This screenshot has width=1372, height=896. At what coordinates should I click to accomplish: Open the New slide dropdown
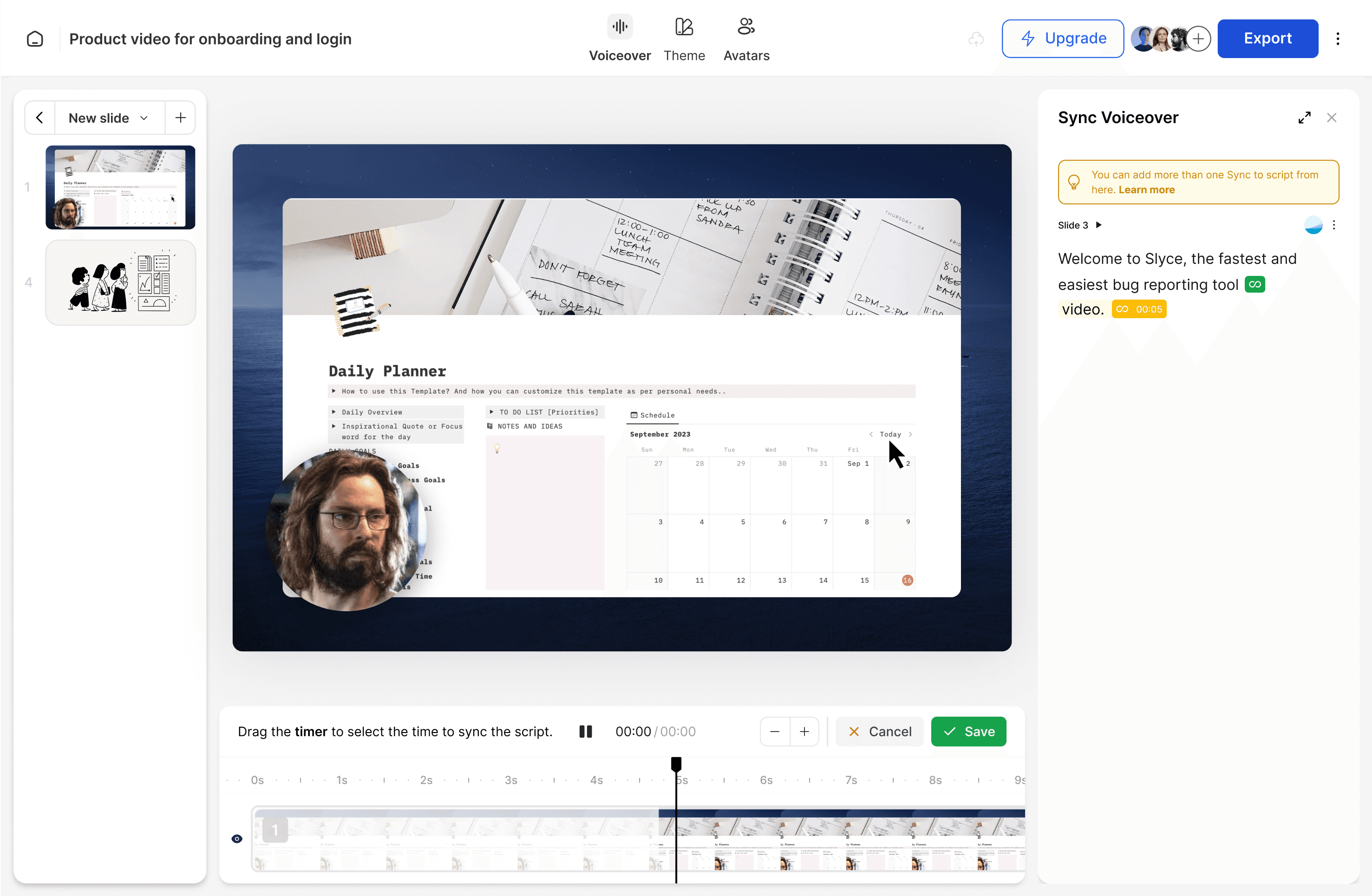point(108,118)
